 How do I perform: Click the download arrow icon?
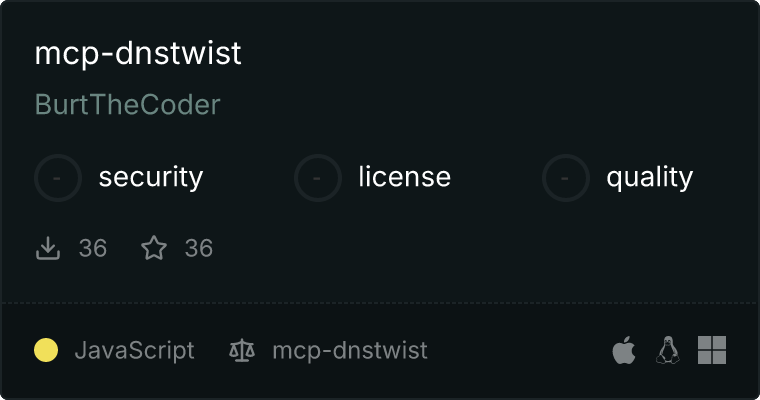click(x=48, y=248)
